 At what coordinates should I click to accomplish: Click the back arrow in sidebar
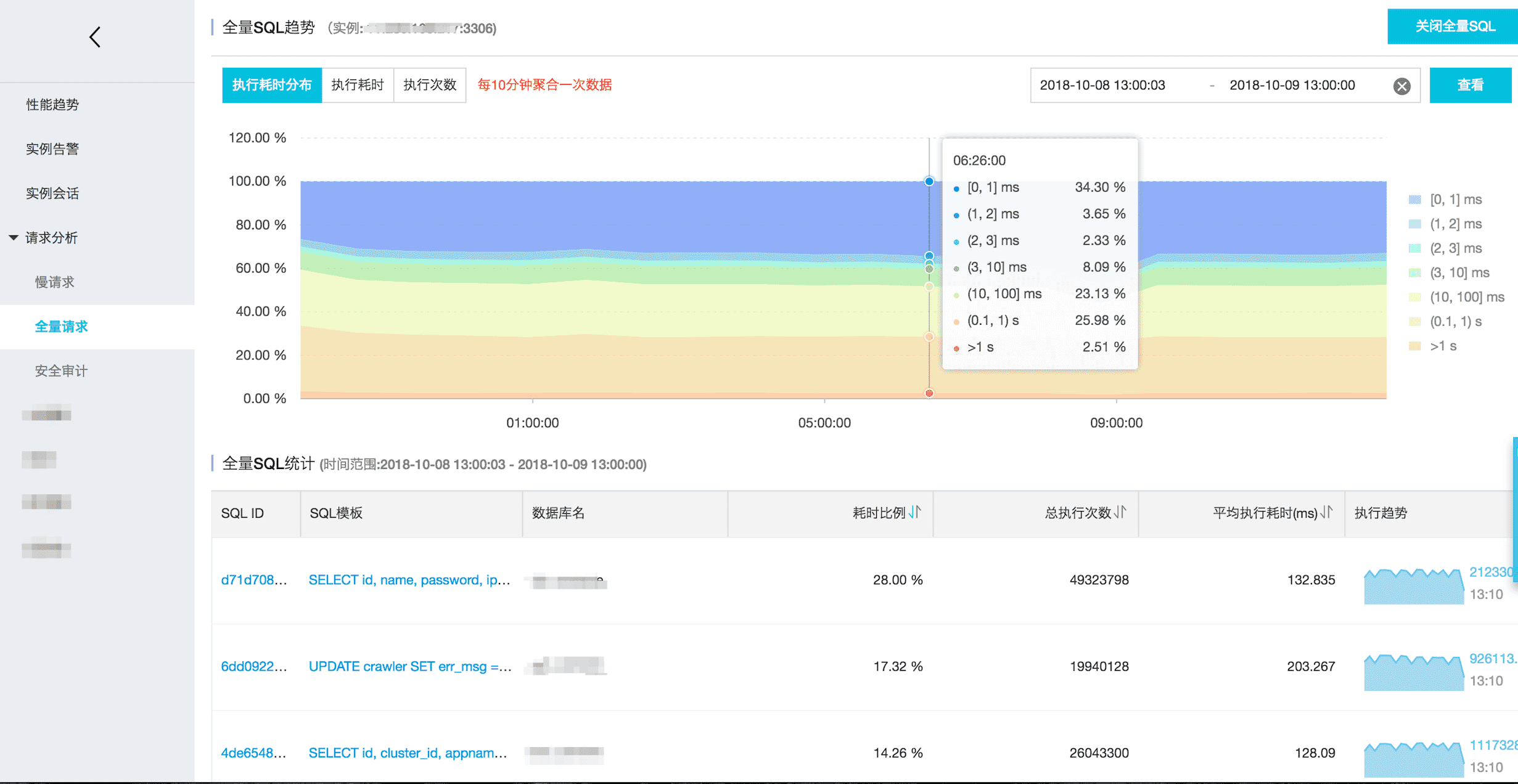point(95,37)
